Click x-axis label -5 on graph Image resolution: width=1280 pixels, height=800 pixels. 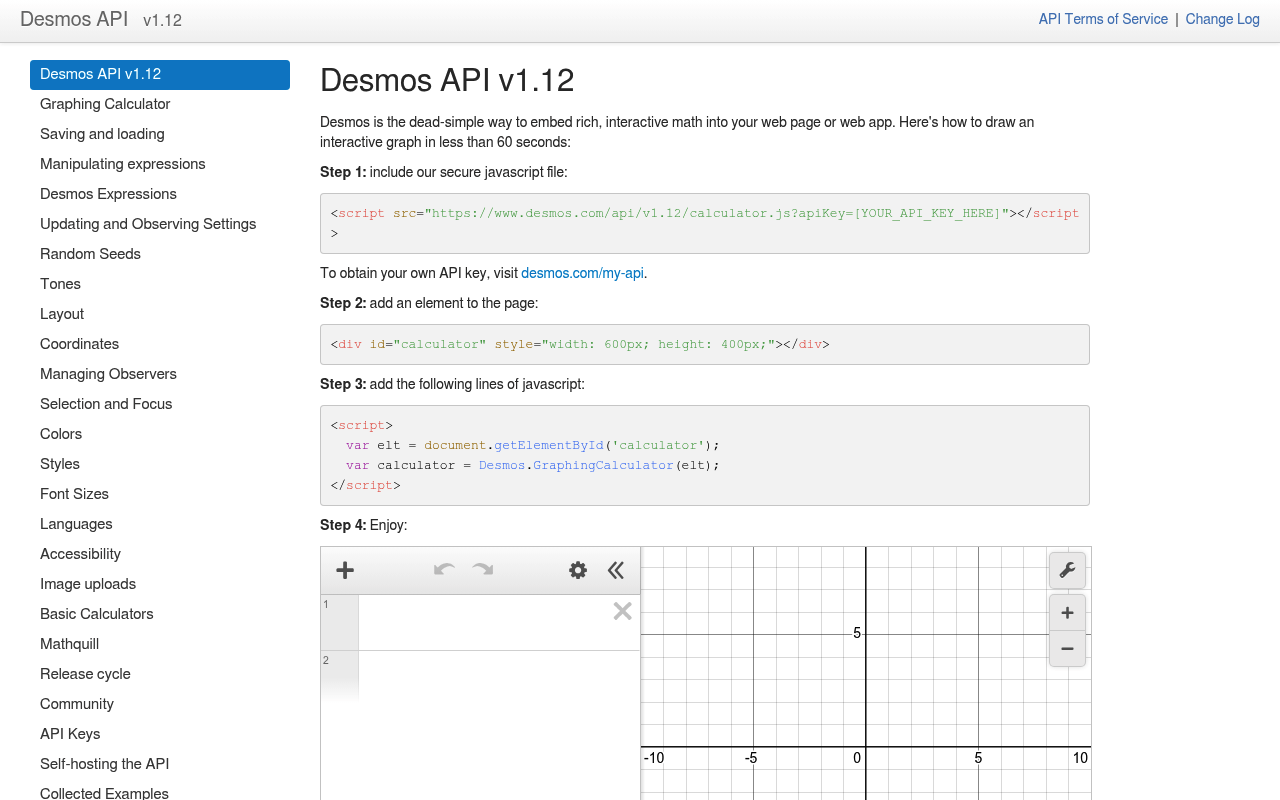click(751, 758)
